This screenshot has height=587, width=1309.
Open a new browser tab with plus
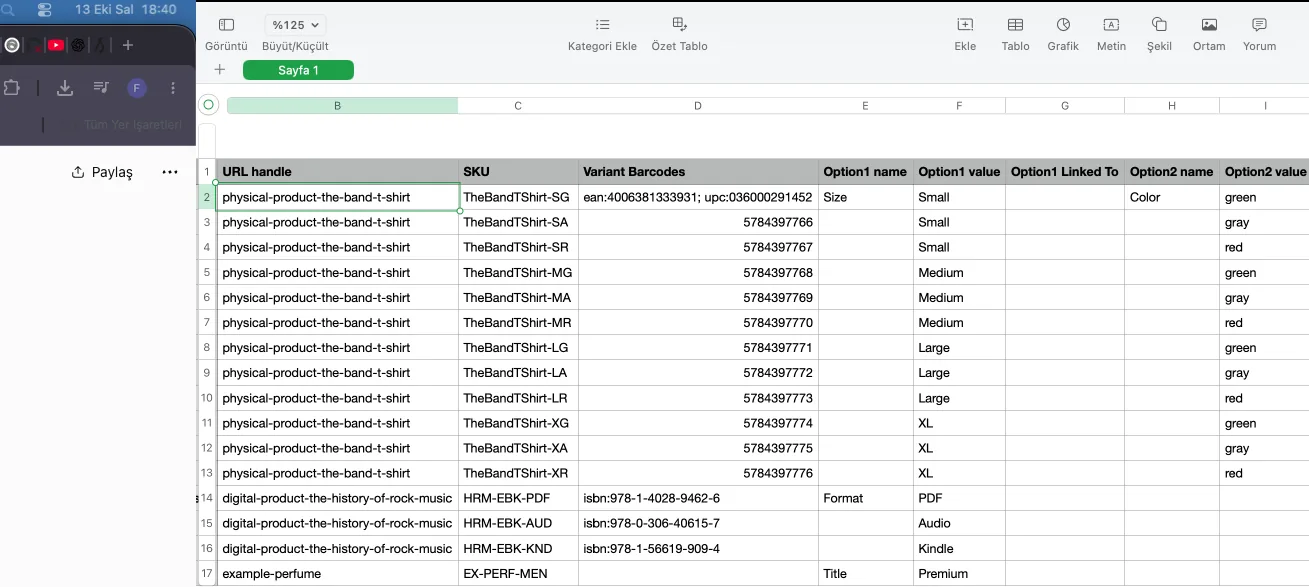pyautogui.click(x=128, y=45)
